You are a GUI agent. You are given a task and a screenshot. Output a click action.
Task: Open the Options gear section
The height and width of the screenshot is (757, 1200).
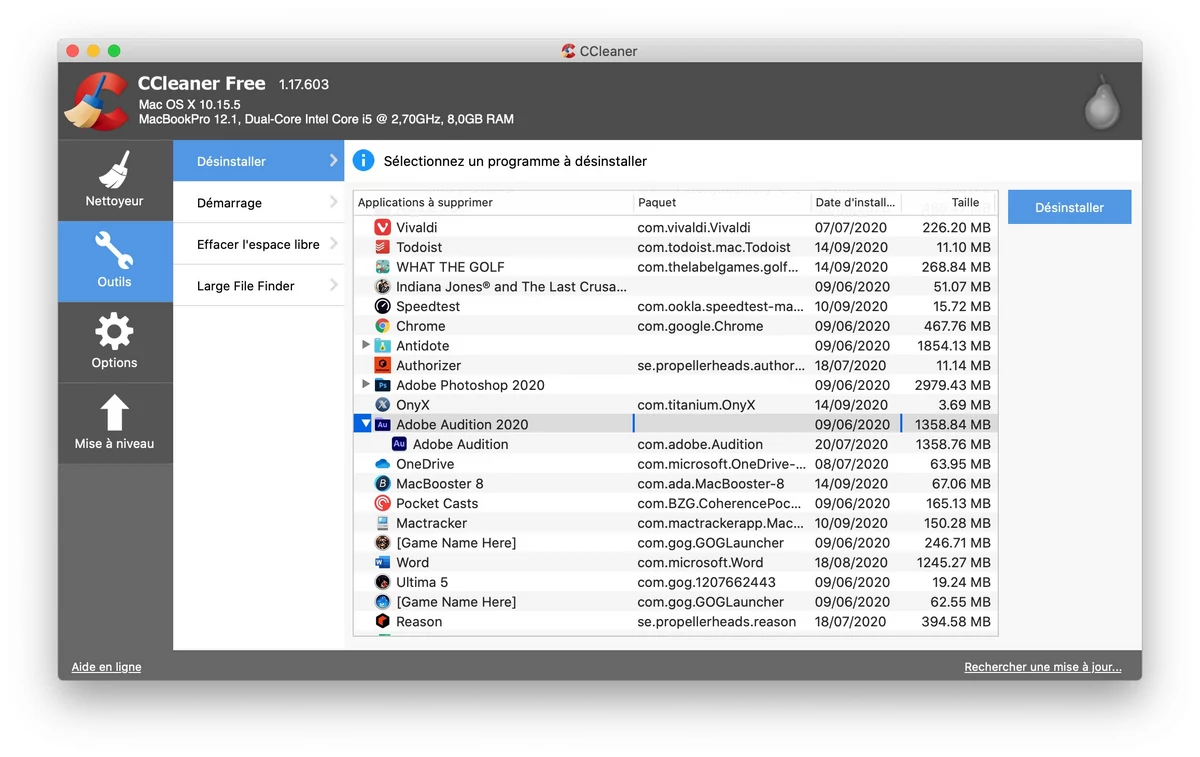pyautogui.click(x=115, y=342)
